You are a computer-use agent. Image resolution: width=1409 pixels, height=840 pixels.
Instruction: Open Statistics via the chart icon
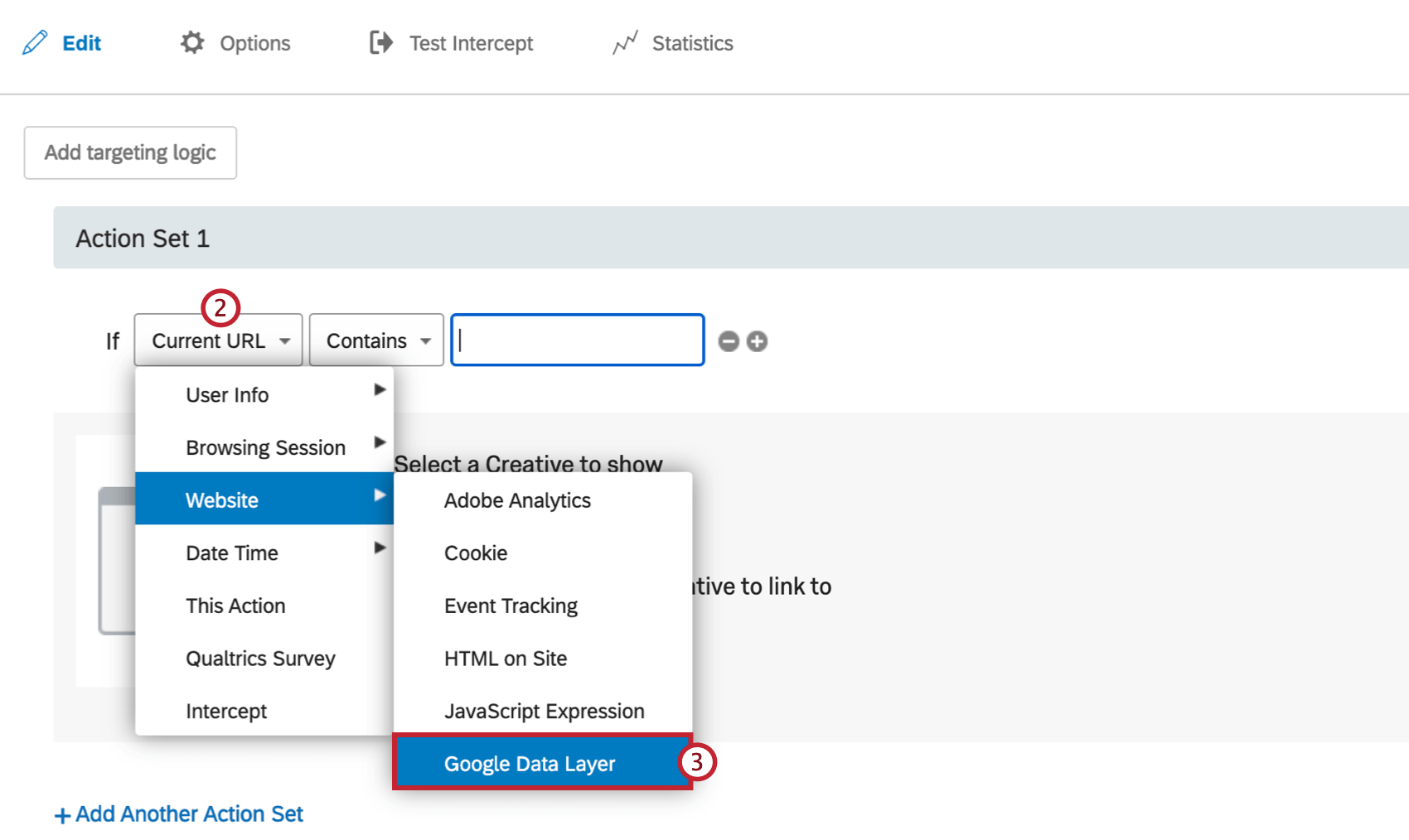coord(624,42)
